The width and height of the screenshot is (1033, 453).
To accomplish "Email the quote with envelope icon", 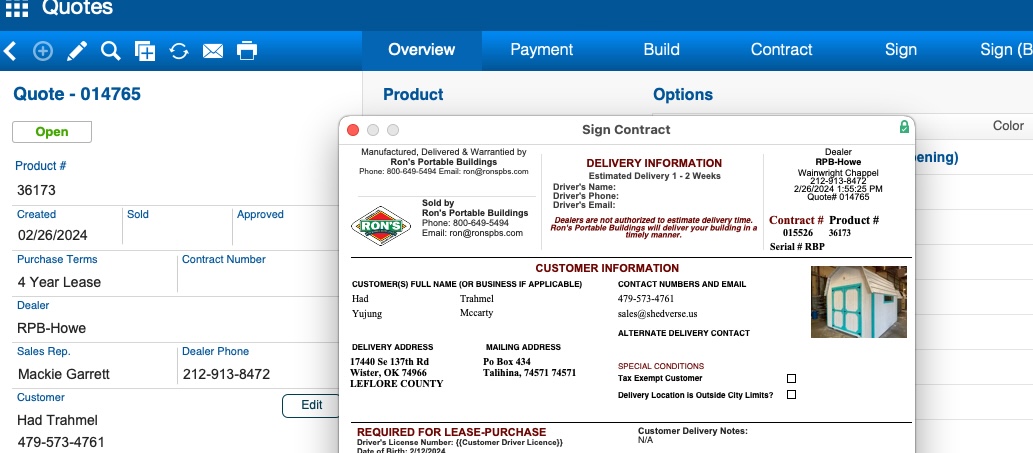I will click(x=213, y=51).
